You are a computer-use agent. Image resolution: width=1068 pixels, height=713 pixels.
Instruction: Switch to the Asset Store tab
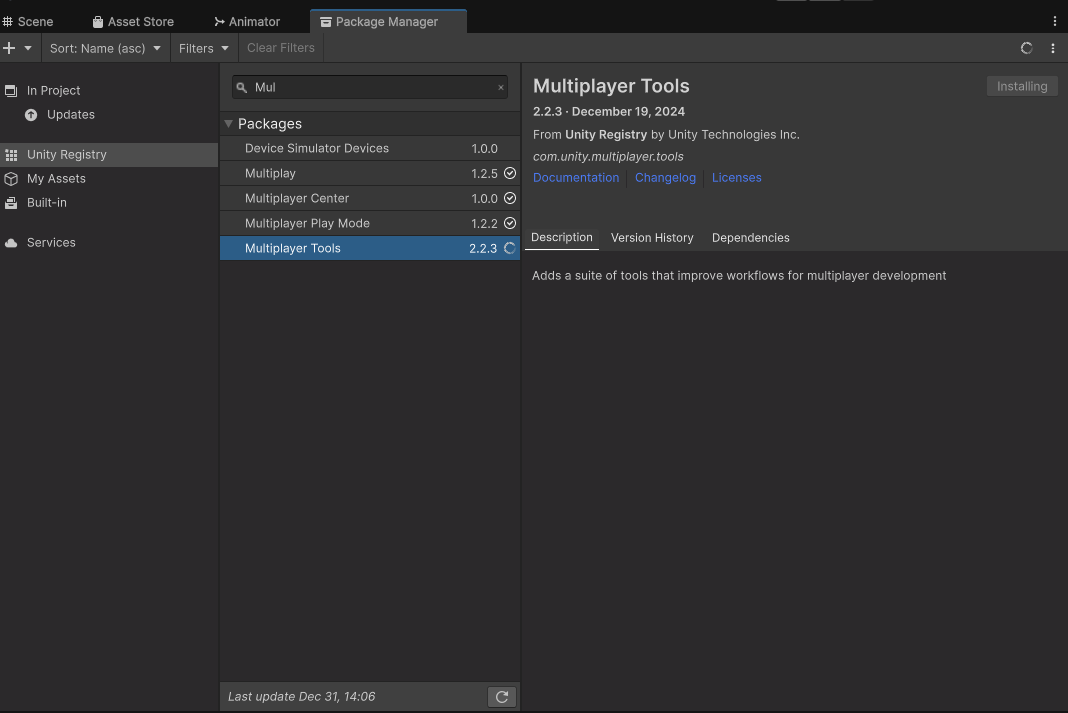pos(134,22)
